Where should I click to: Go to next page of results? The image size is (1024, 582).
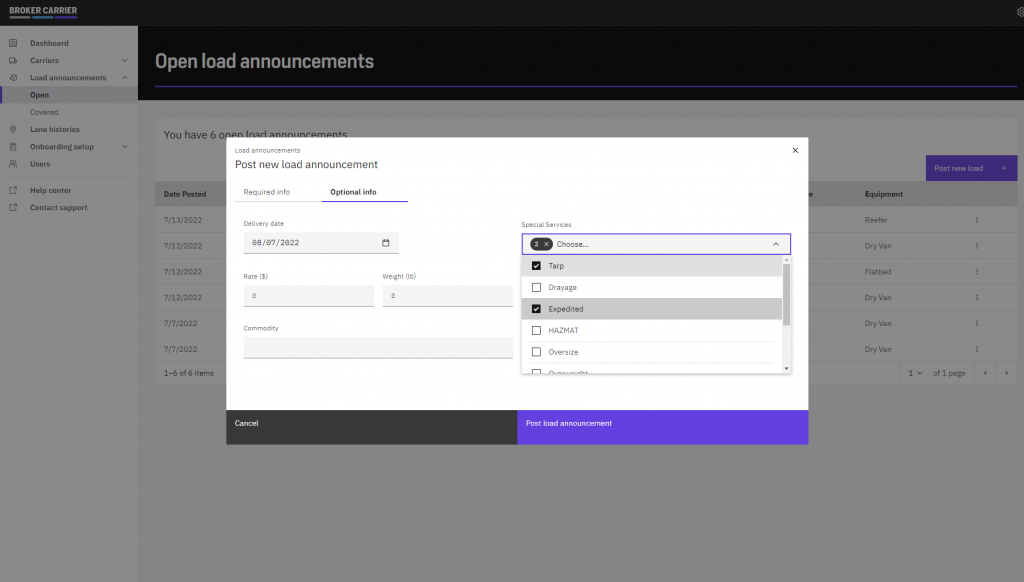pyautogui.click(x=1006, y=373)
